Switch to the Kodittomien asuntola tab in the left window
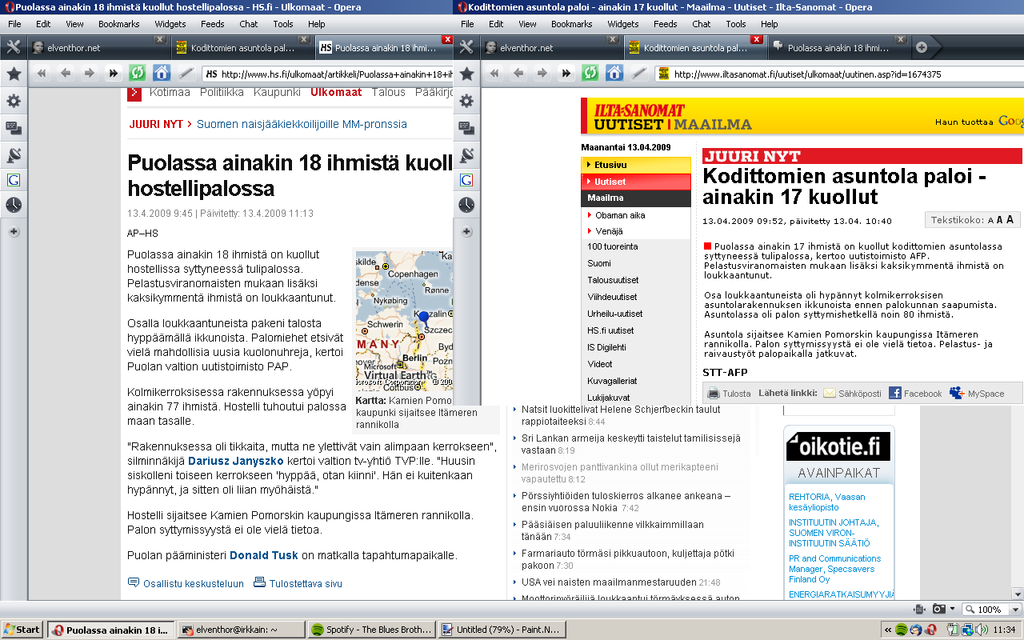The image size is (1024, 640). (242, 47)
